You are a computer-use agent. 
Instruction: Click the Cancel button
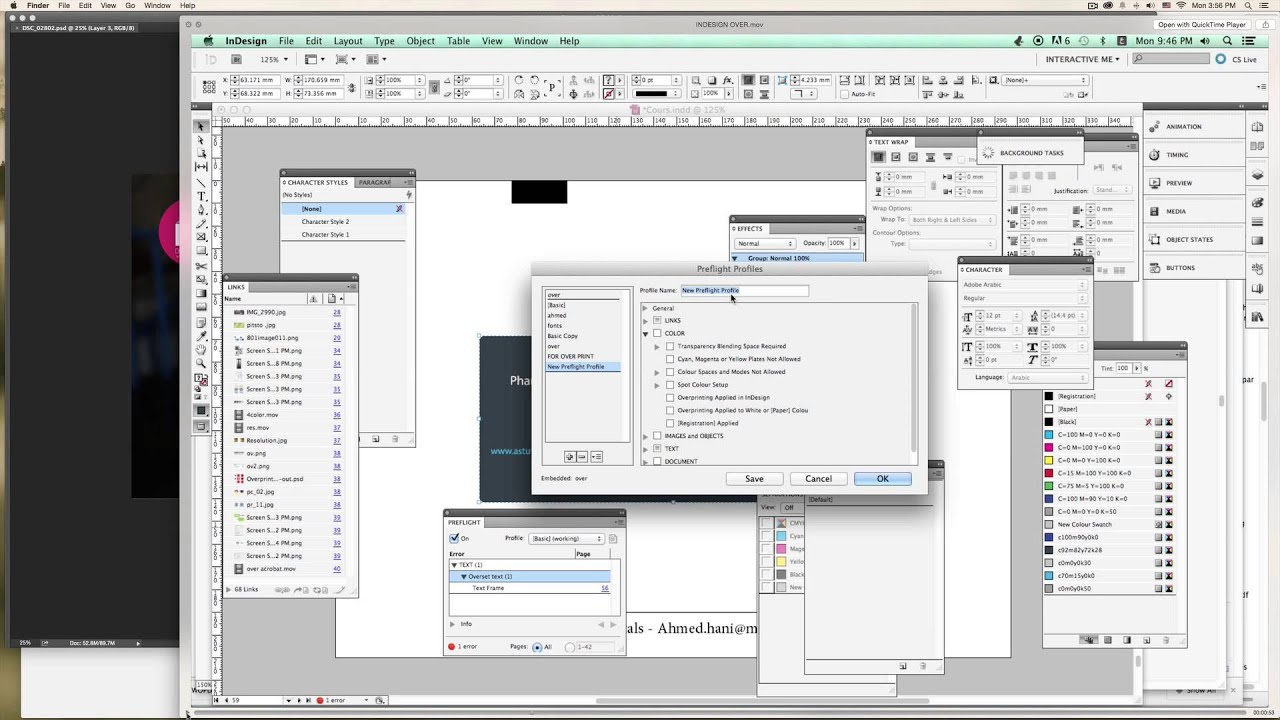tap(818, 479)
